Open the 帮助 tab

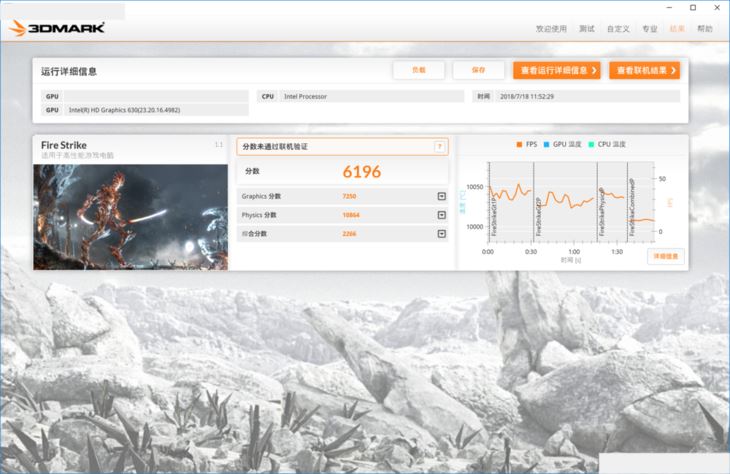pyautogui.click(x=705, y=29)
